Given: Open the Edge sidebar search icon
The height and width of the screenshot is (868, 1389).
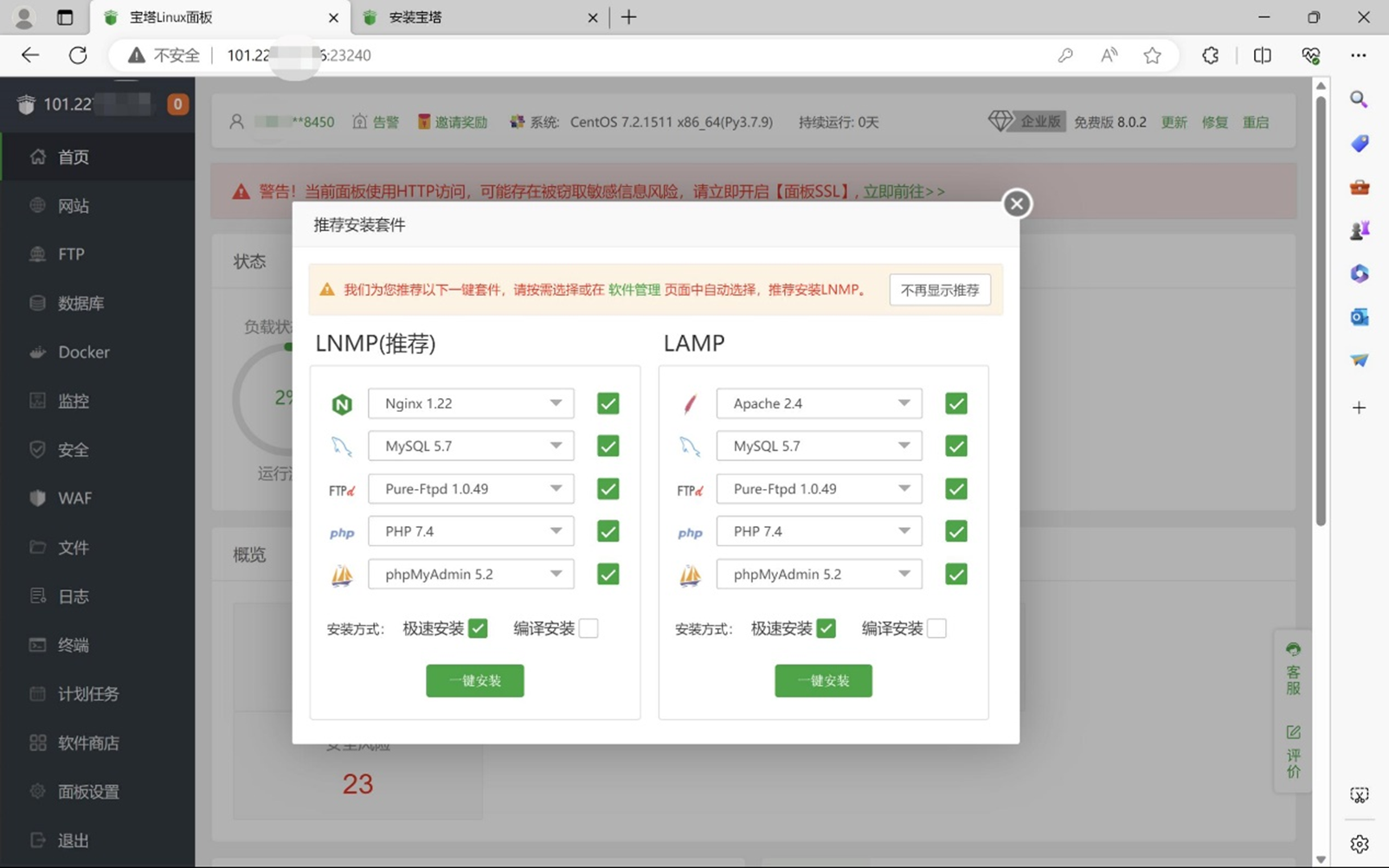Looking at the screenshot, I should coord(1359,100).
